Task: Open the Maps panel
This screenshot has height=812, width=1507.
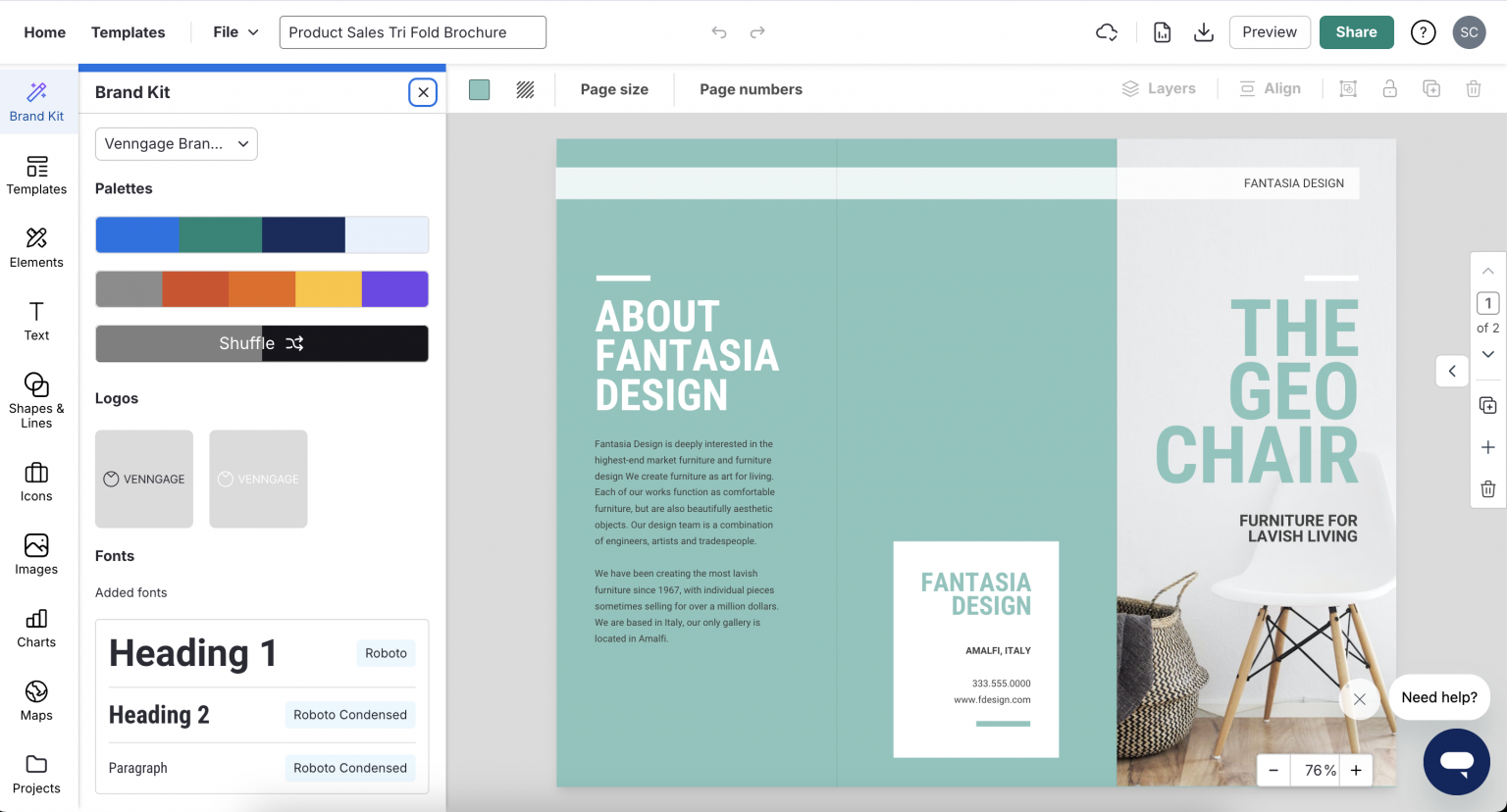Action: tap(36, 700)
